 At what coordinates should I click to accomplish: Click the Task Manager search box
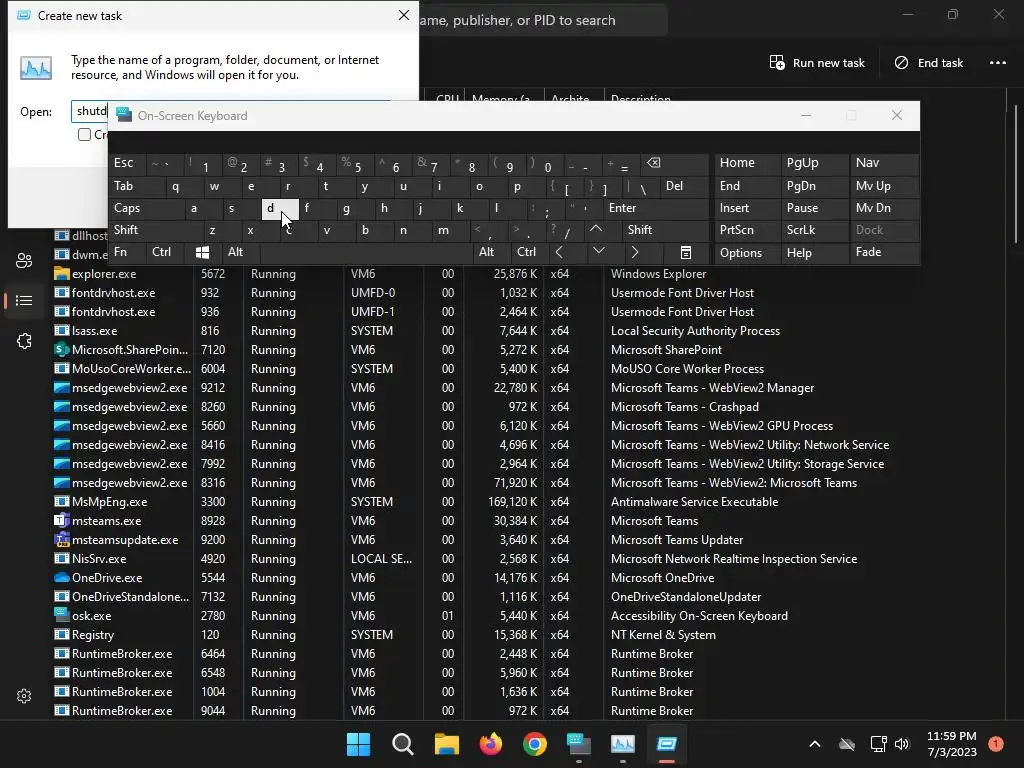(542, 20)
